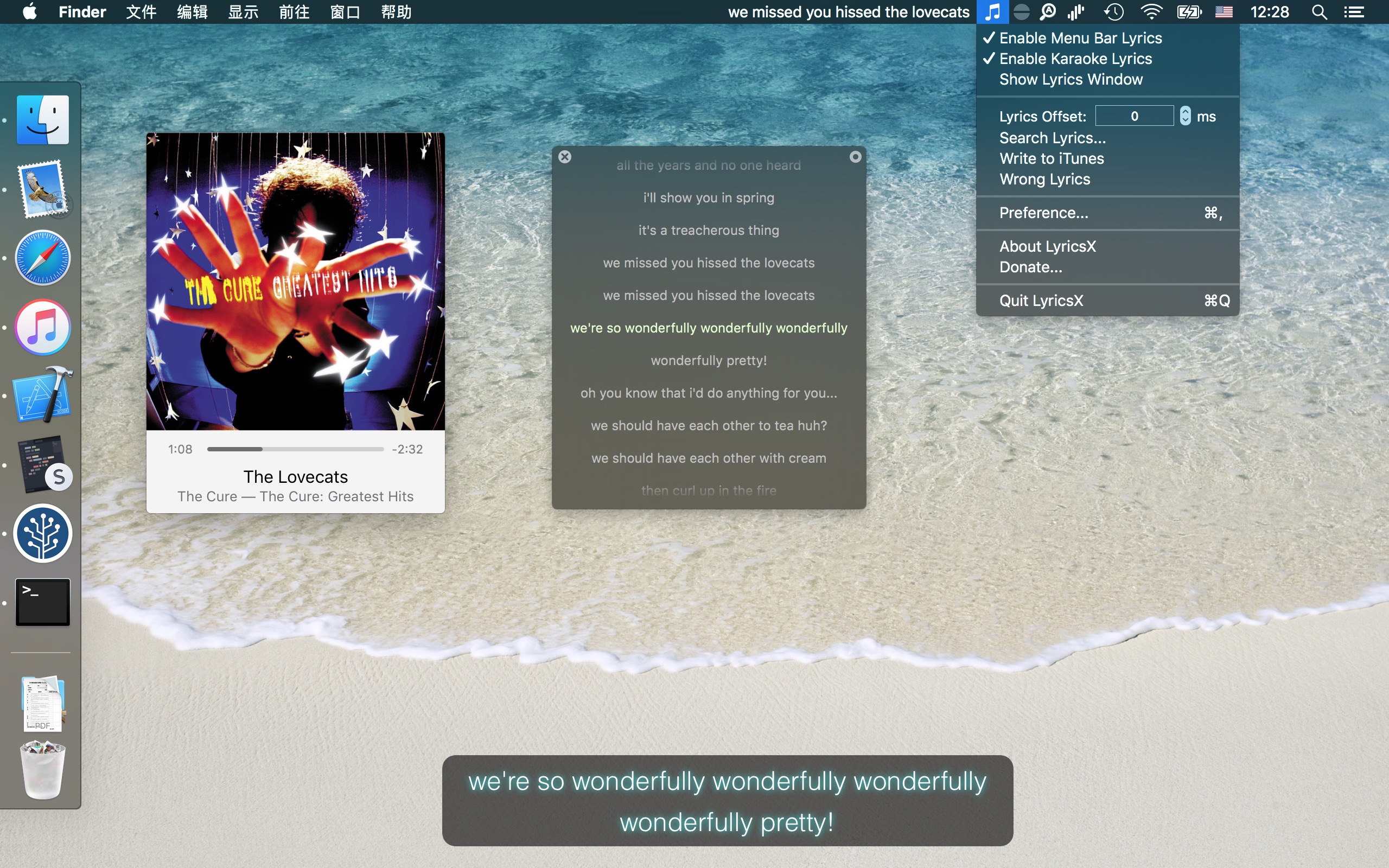
Task: Select Write to iTunes menu item
Action: click(1051, 159)
